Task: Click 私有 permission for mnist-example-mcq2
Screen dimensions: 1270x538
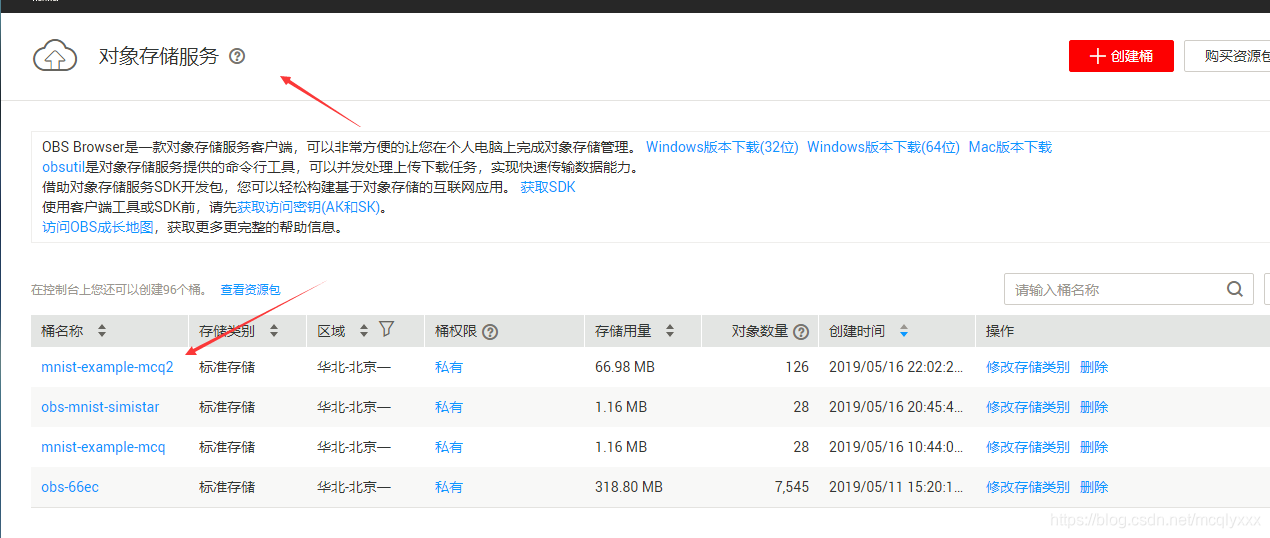Action: click(x=449, y=367)
